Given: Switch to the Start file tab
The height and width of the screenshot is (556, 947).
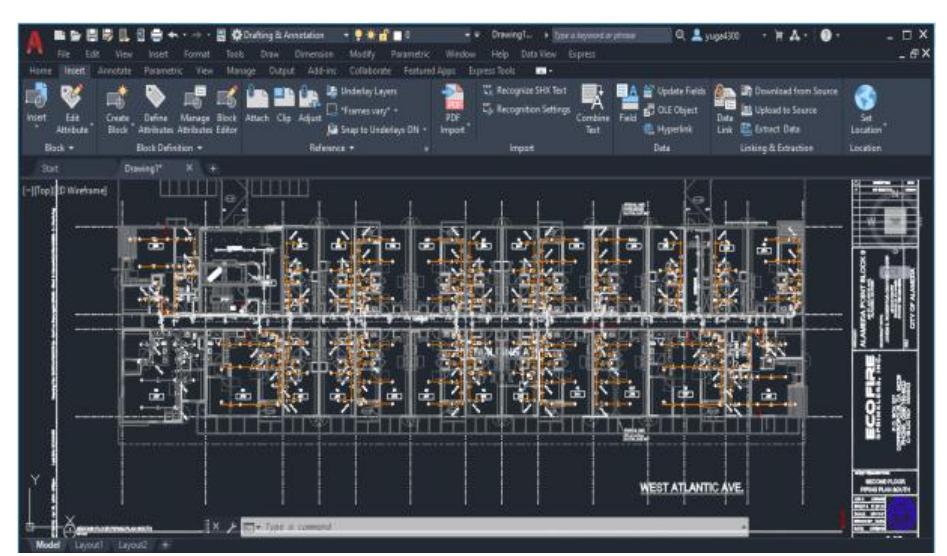Looking at the screenshot, I should [50, 168].
